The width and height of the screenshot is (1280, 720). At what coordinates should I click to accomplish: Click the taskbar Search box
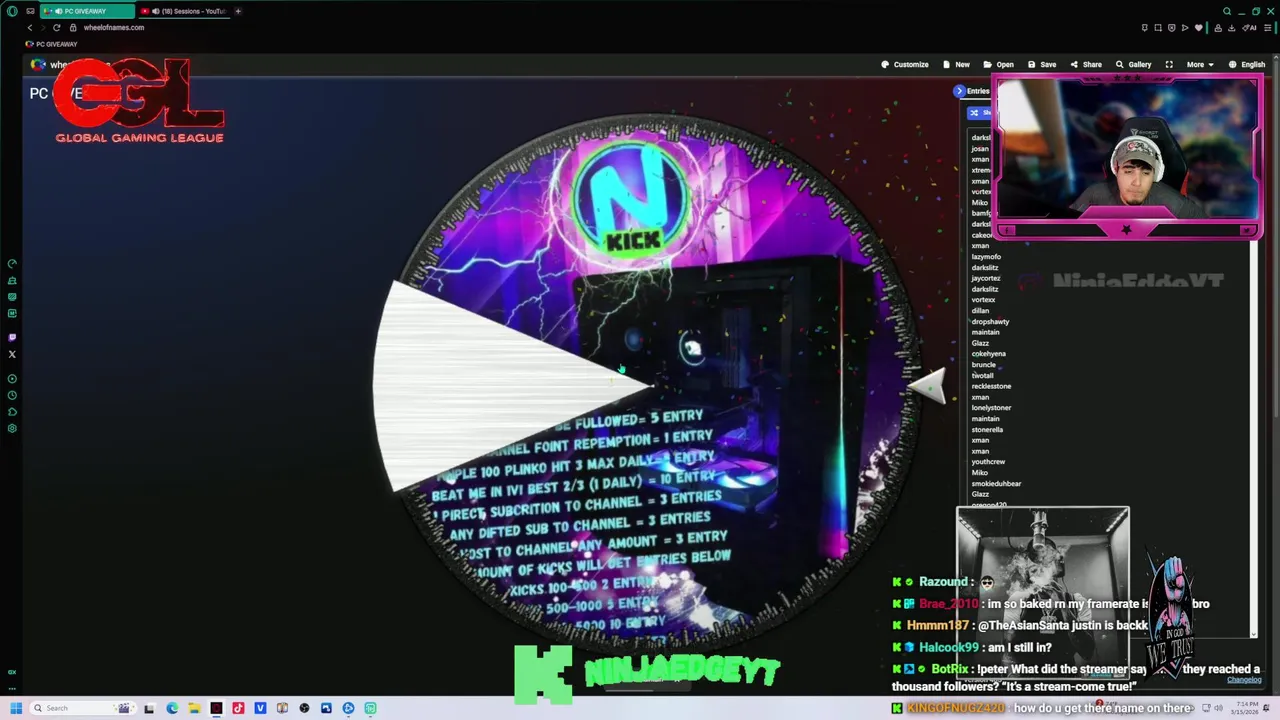[x=82, y=708]
